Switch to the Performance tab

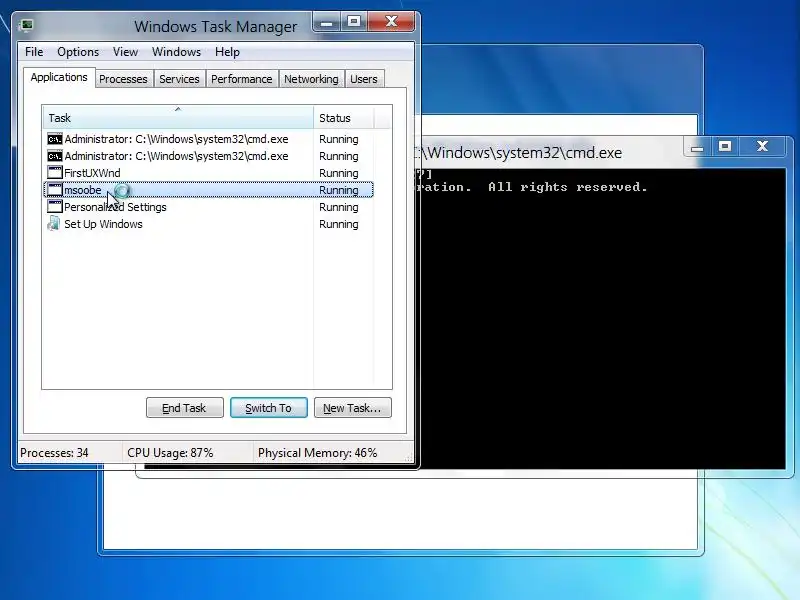pyautogui.click(x=242, y=79)
